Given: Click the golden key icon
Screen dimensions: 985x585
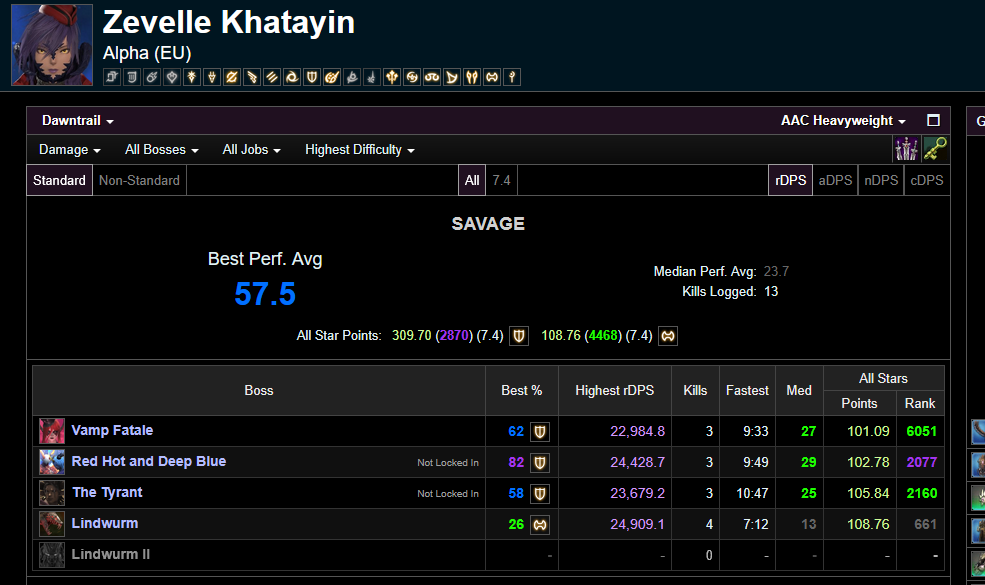Looking at the screenshot, I should point(935,150).
